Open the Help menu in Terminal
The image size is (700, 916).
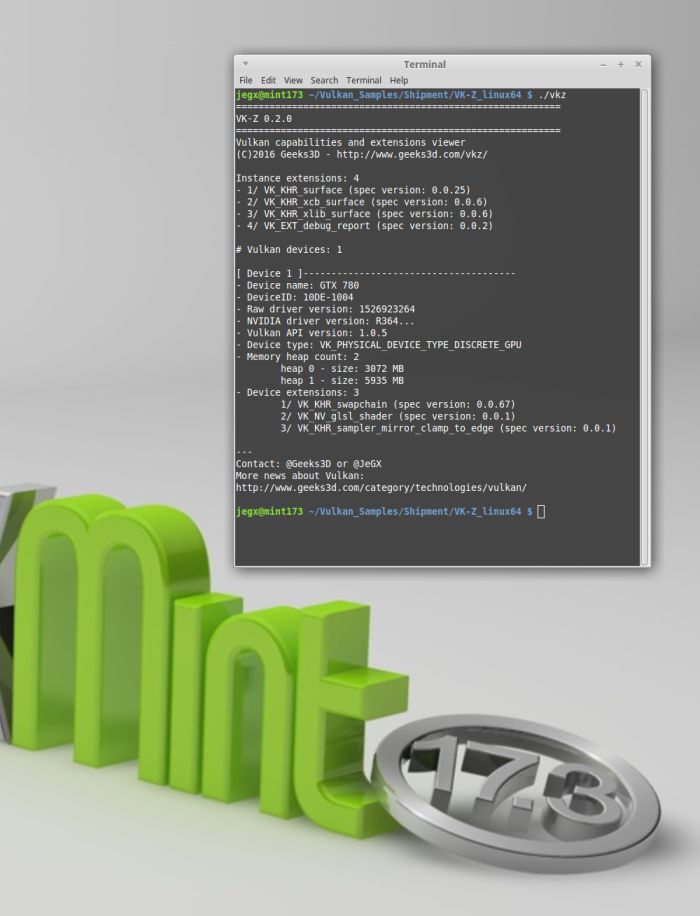[399, 80]
